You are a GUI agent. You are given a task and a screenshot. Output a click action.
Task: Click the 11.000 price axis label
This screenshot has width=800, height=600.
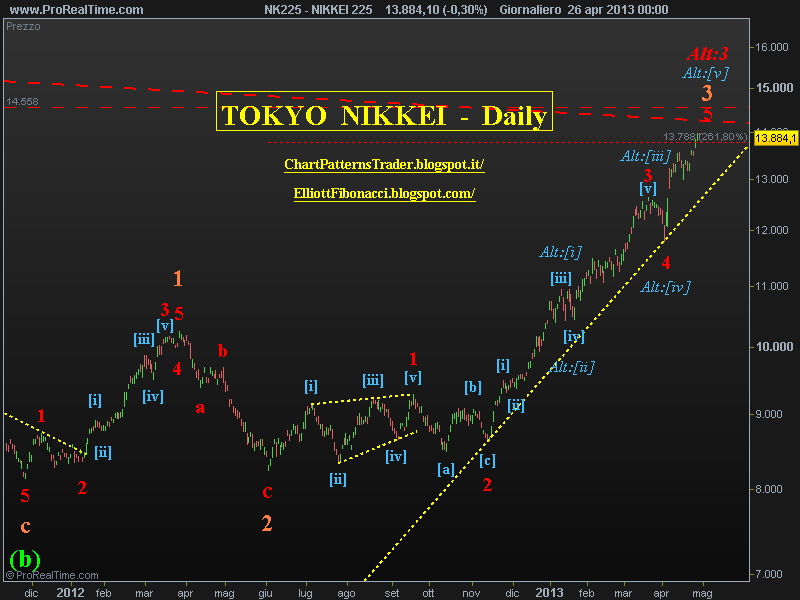772,286
